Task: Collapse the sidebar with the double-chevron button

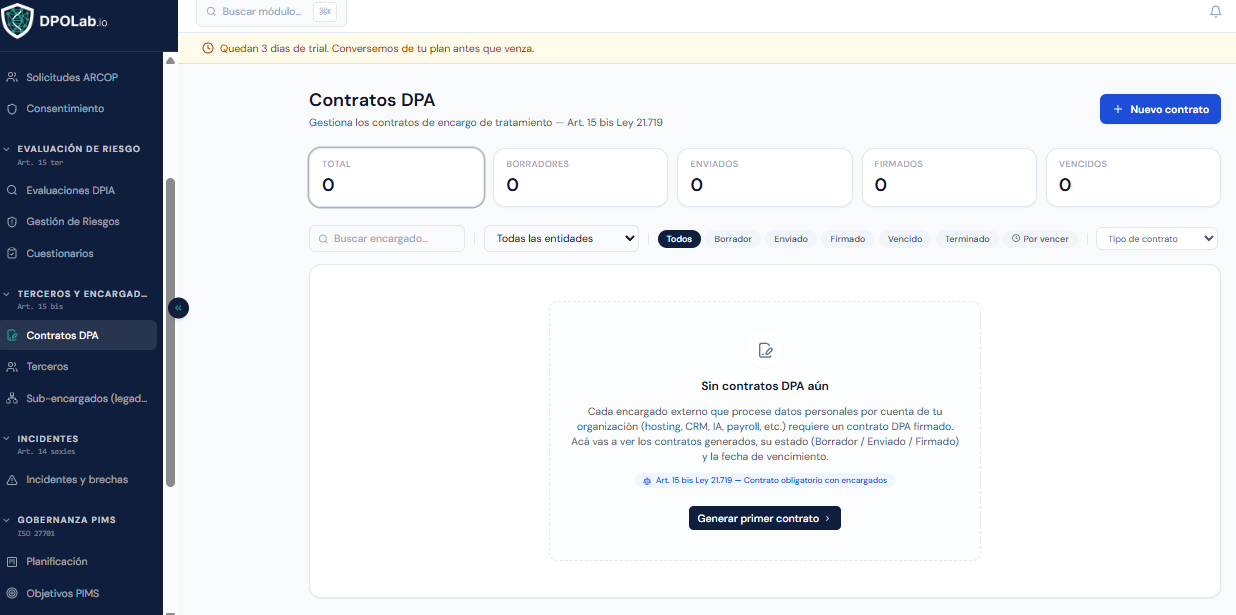Action: click(178, 308)
